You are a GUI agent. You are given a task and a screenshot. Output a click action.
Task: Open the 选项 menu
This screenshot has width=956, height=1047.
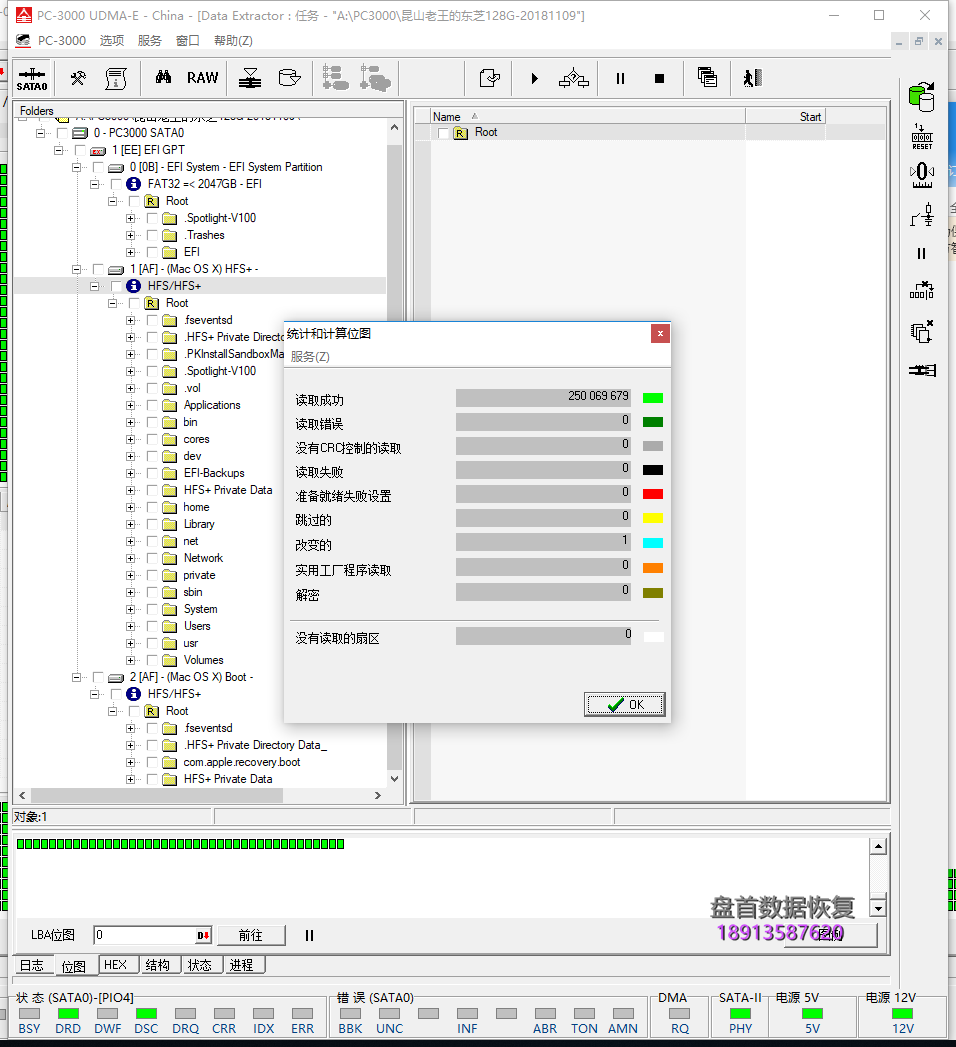(112, 41)
